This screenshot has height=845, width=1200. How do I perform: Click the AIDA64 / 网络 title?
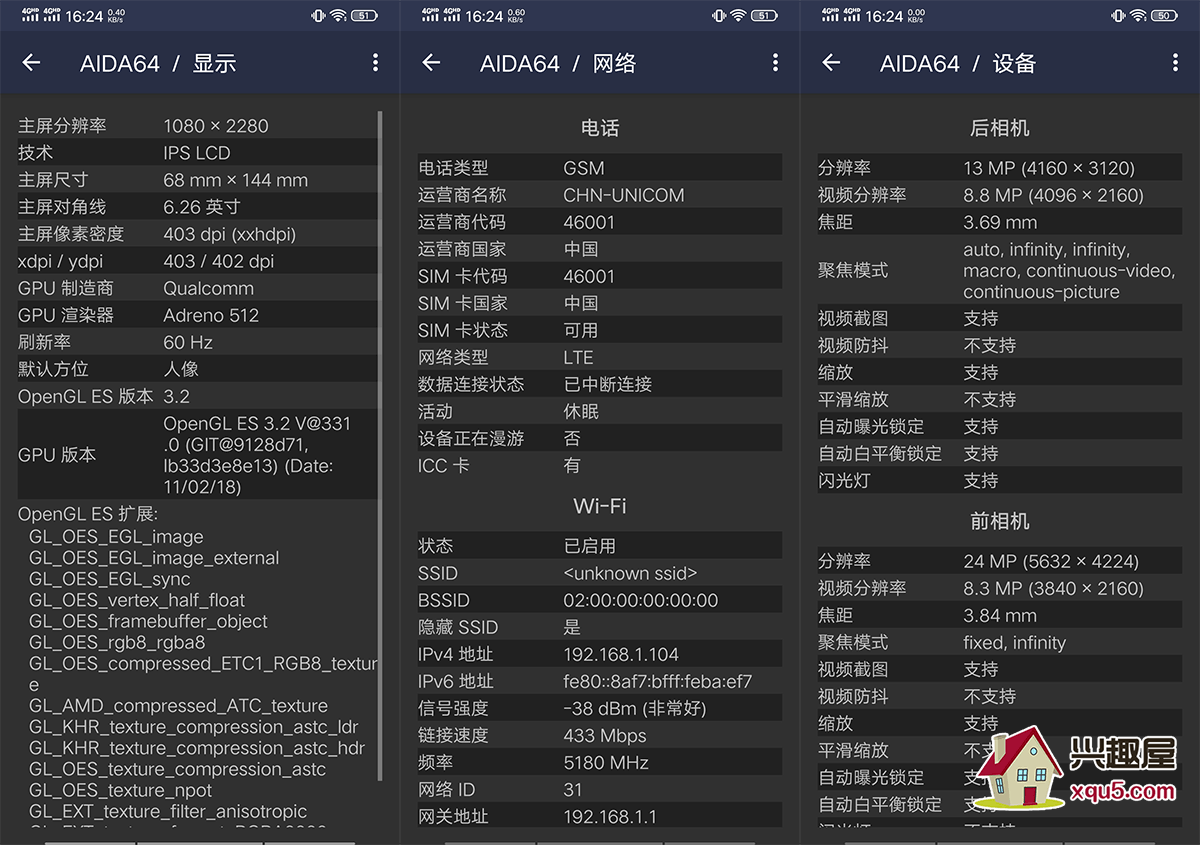[558, 63]
